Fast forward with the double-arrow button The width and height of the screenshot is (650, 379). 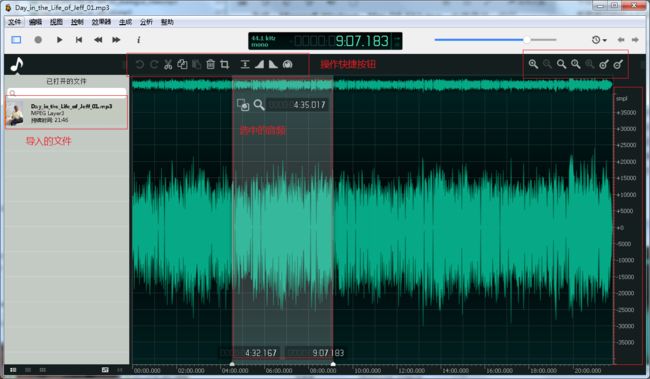click(116, 40)
